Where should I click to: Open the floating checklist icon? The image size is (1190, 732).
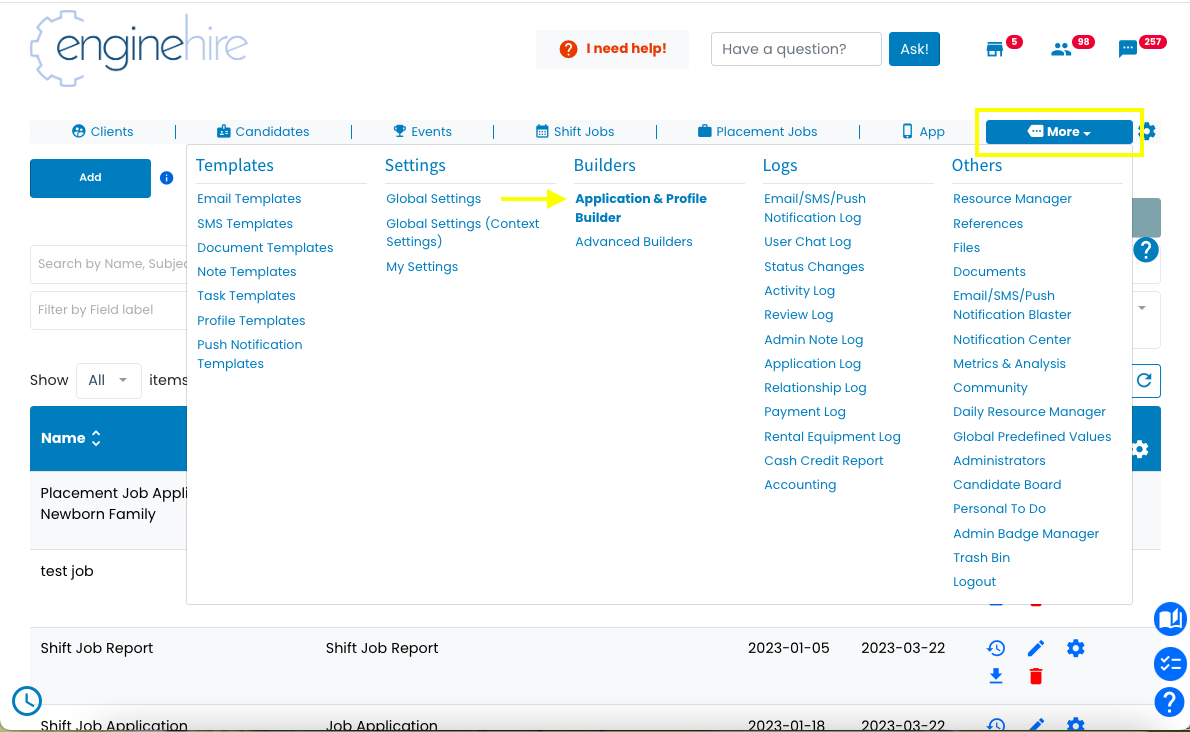tap(1170, 664)
